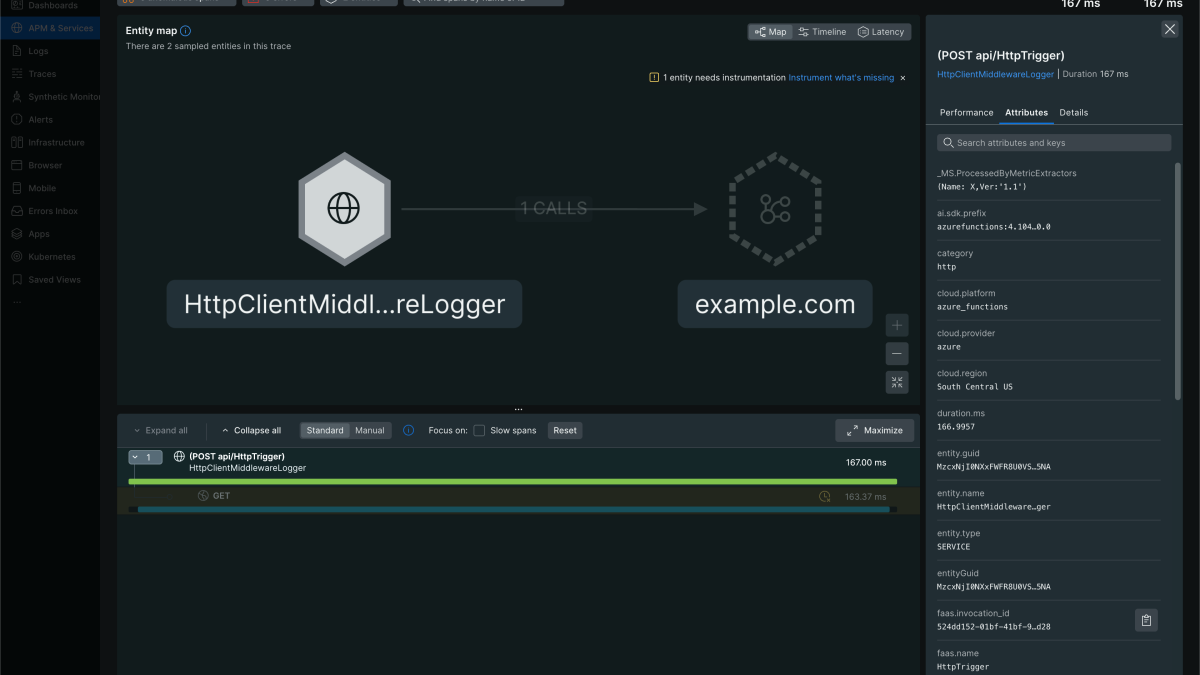Viewport: 1200px width, 675px height.
Task: Enable the Slow spans checkbox
Action: click(x=480, y=431)
